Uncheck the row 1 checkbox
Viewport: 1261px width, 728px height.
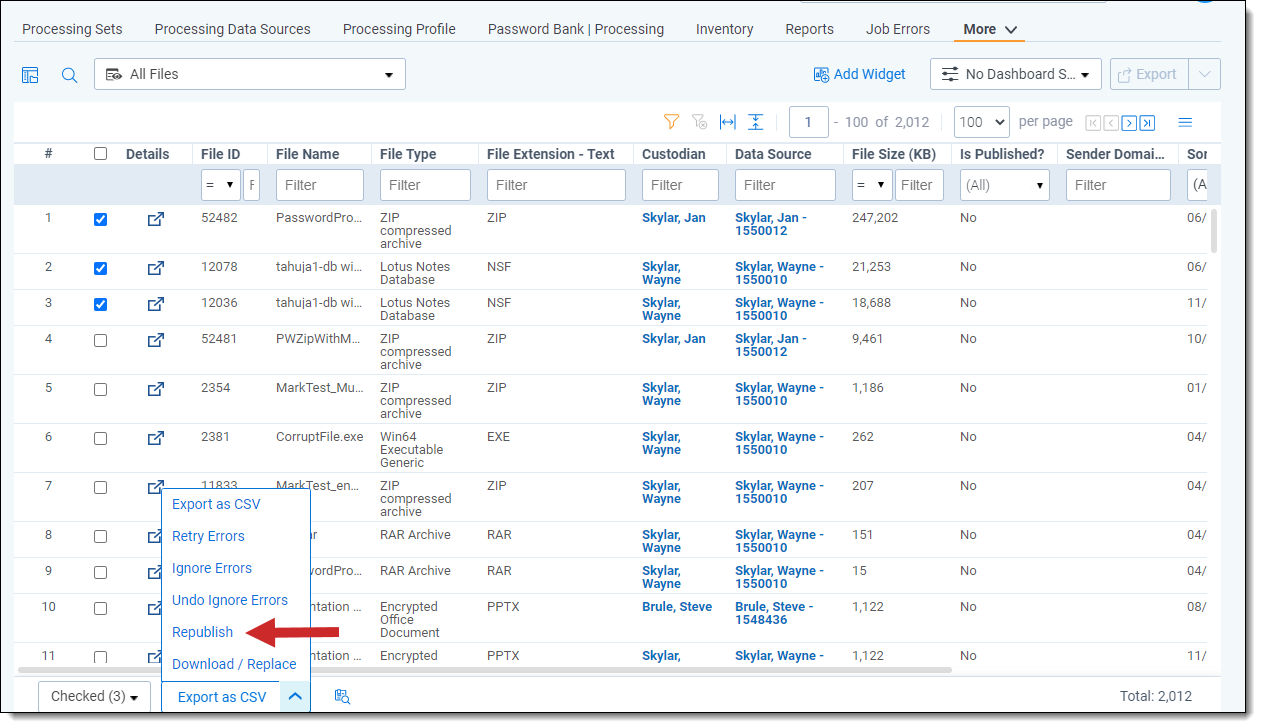click(x=100, y=219)
